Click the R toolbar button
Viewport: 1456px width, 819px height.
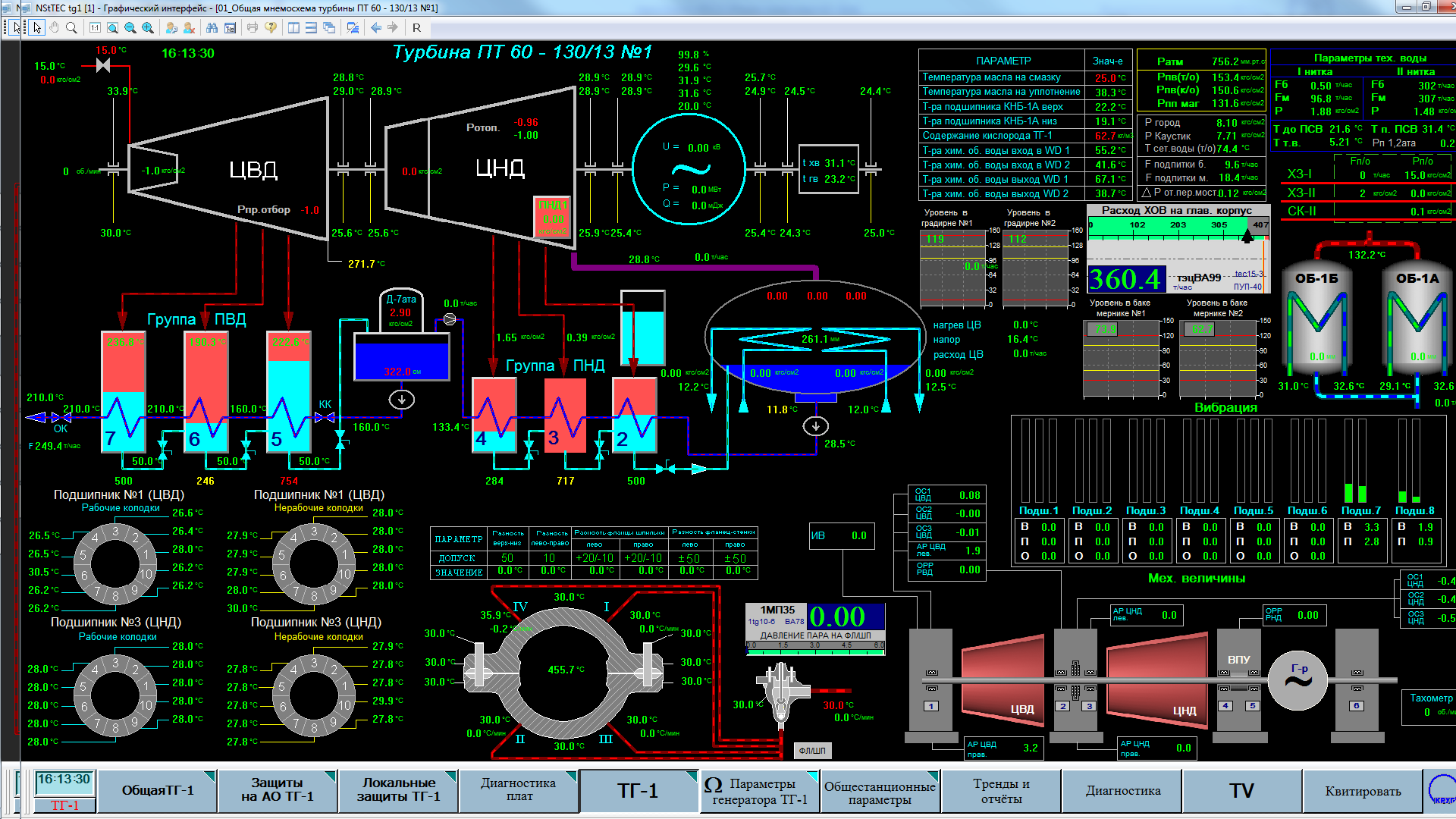coord(416,27)
